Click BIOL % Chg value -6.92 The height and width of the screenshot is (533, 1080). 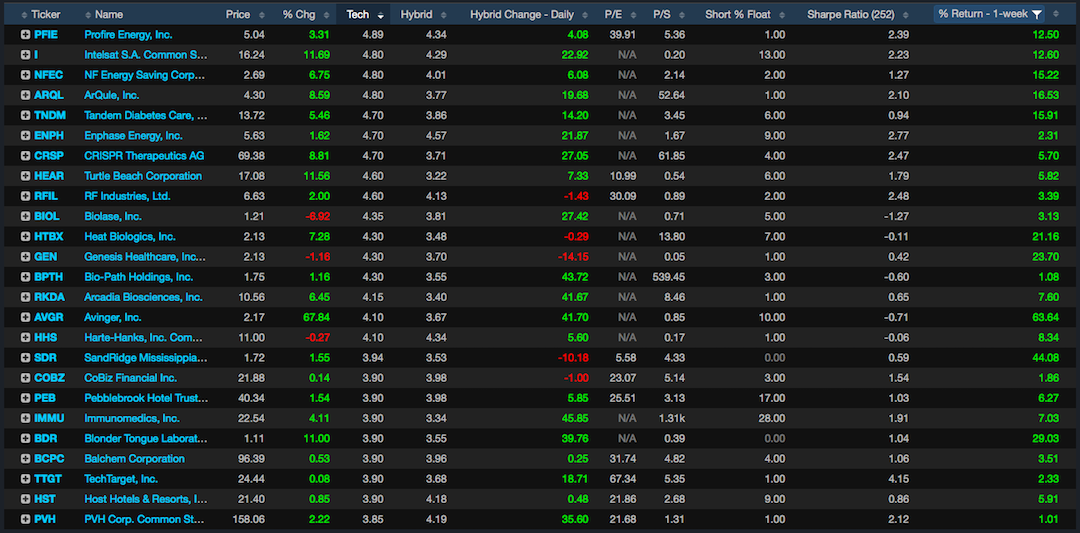click(x=318, y=216)
